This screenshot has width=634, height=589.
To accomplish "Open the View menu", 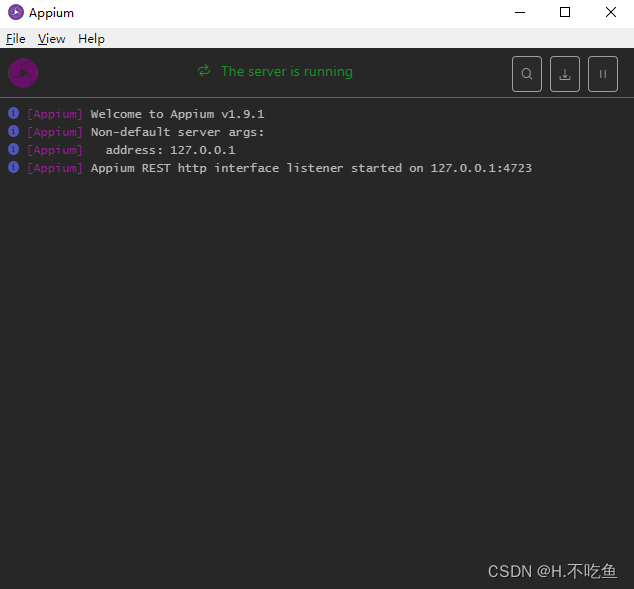I will pos(51,39).
